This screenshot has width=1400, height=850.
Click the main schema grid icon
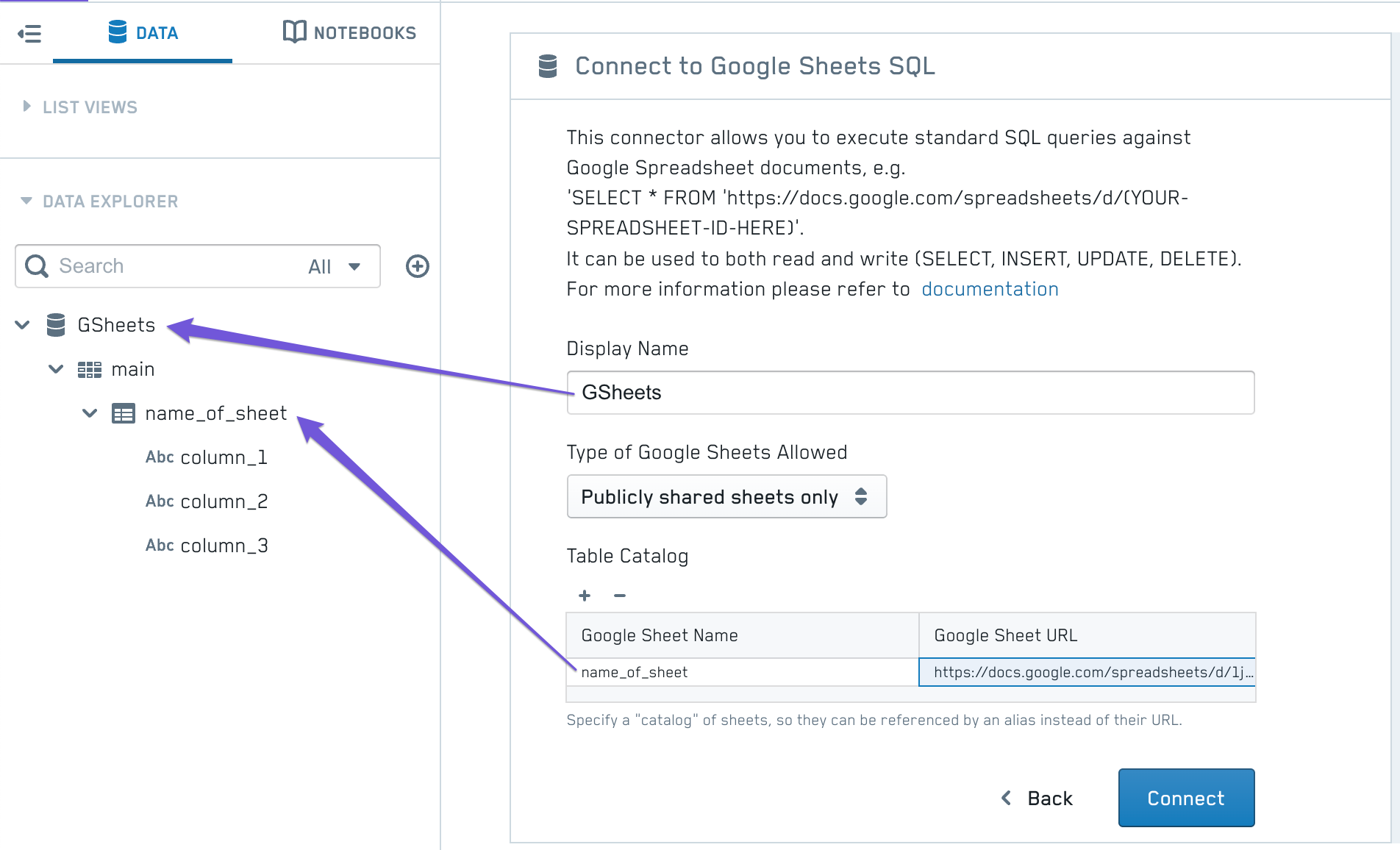(90, 370)
